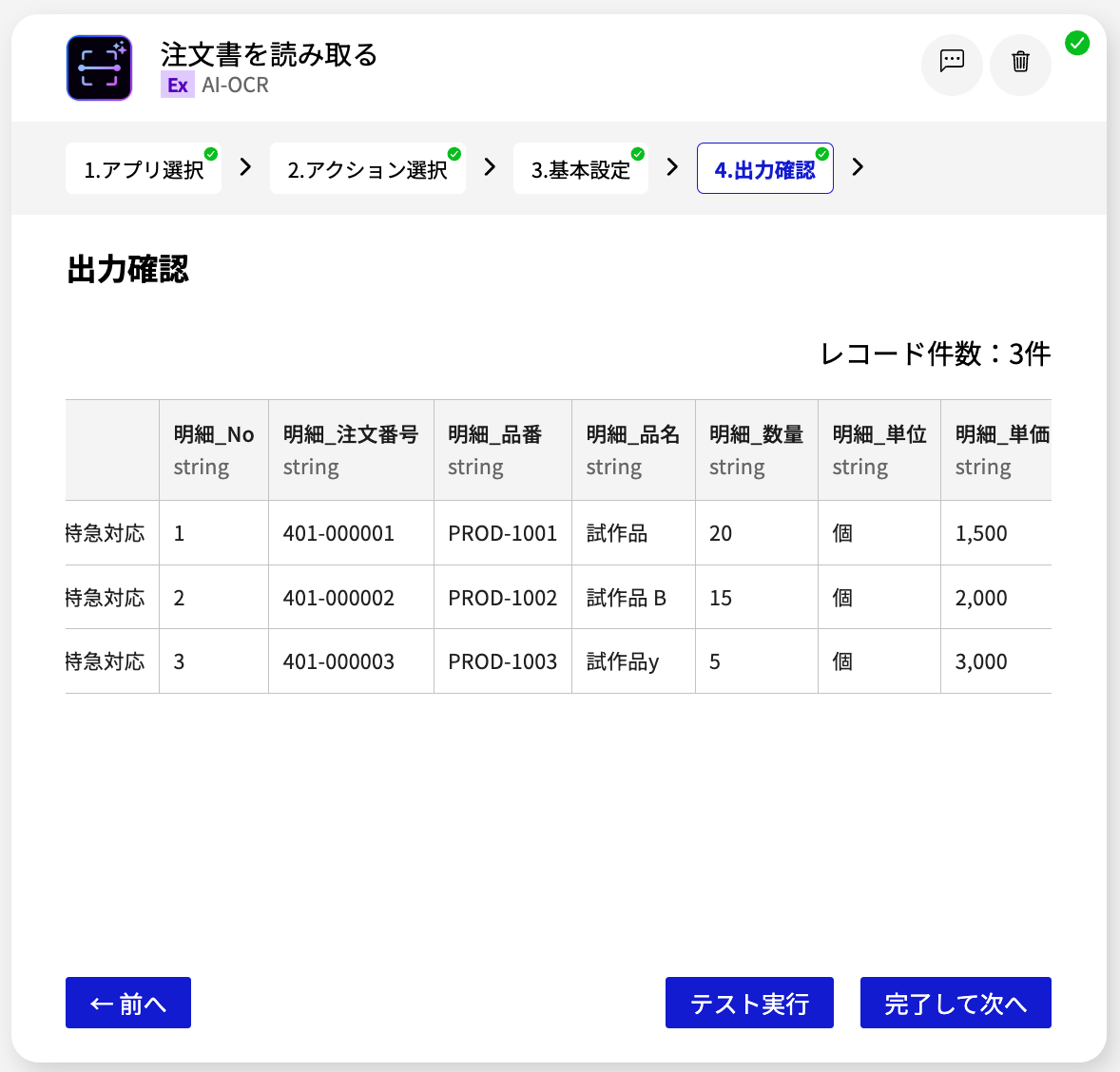
Task: Select step 4.出力確認
Action: point(765,168)
